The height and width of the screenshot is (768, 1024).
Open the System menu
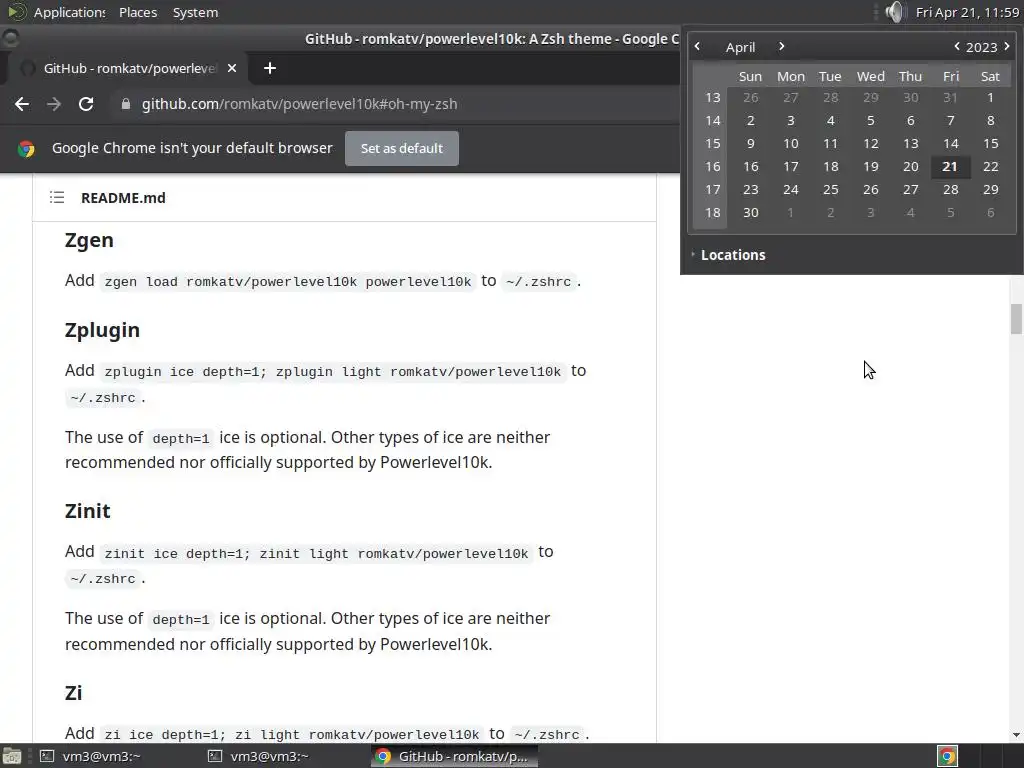195,12
